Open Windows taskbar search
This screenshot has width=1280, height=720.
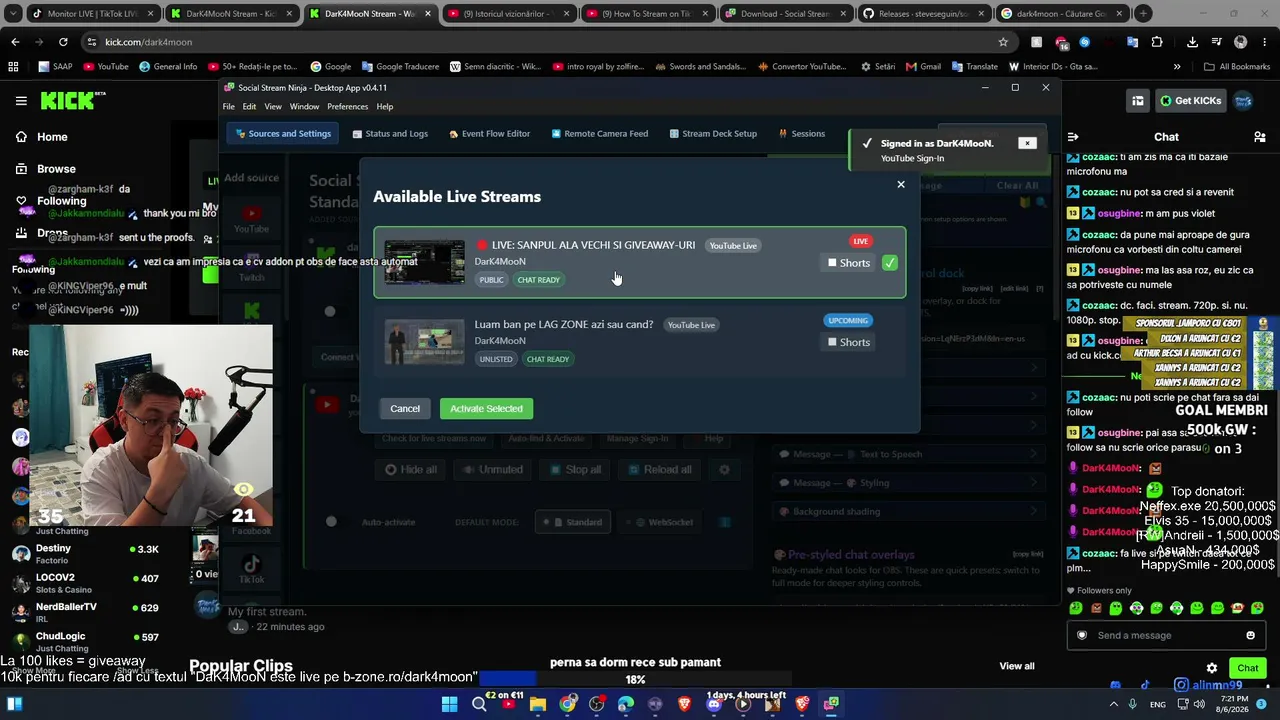tap(479, 704)
